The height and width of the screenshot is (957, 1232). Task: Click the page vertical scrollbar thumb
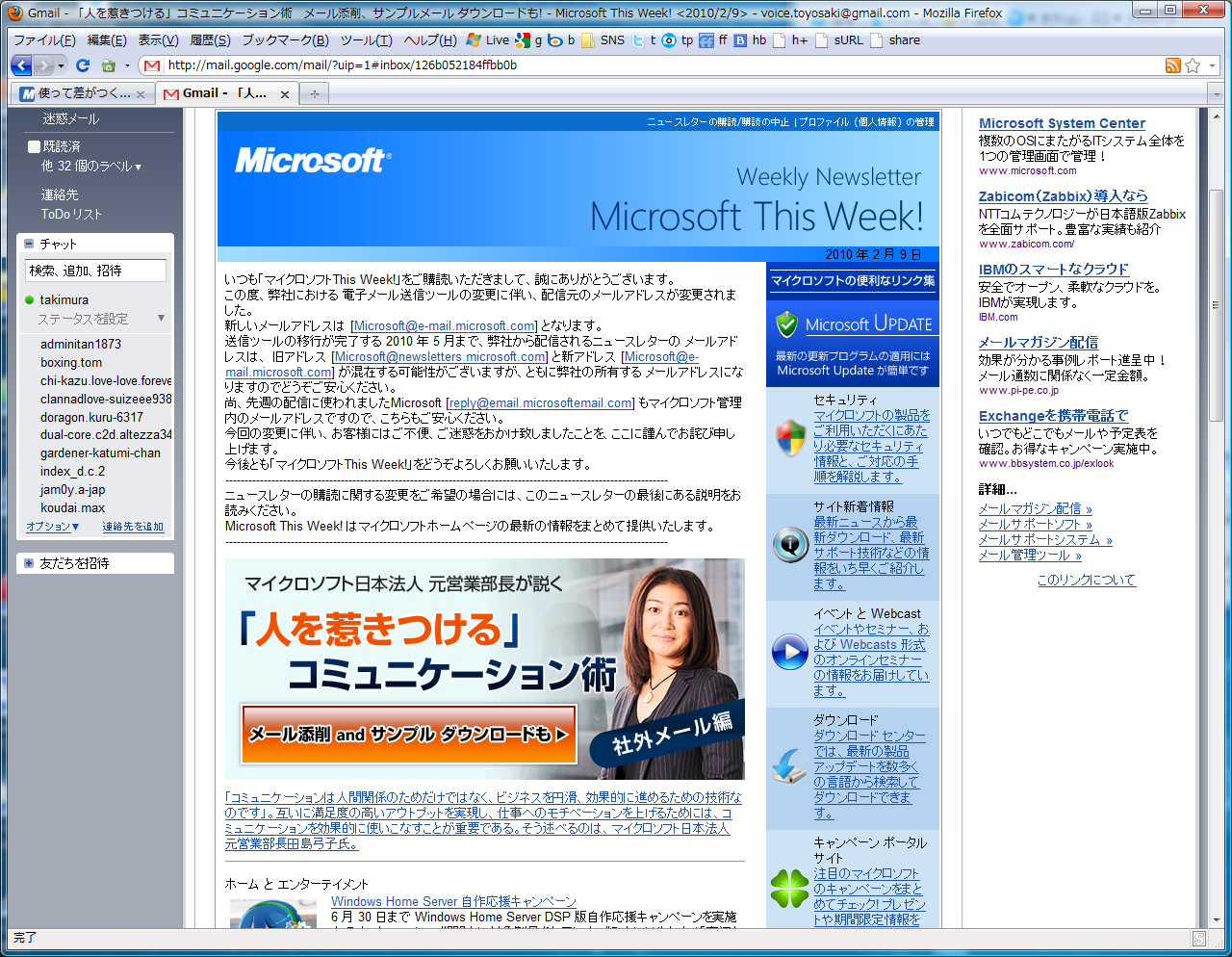[x=1216, y=305]
